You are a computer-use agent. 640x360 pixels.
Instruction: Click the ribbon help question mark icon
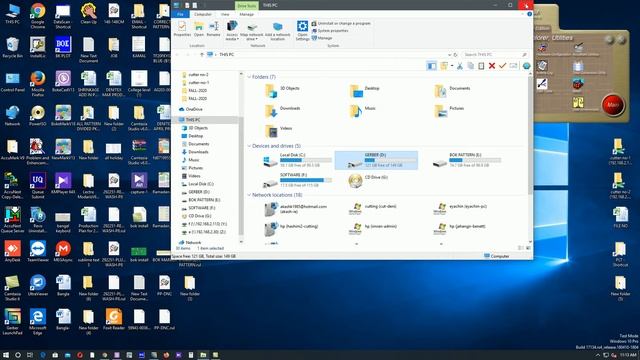pos(529,14)
